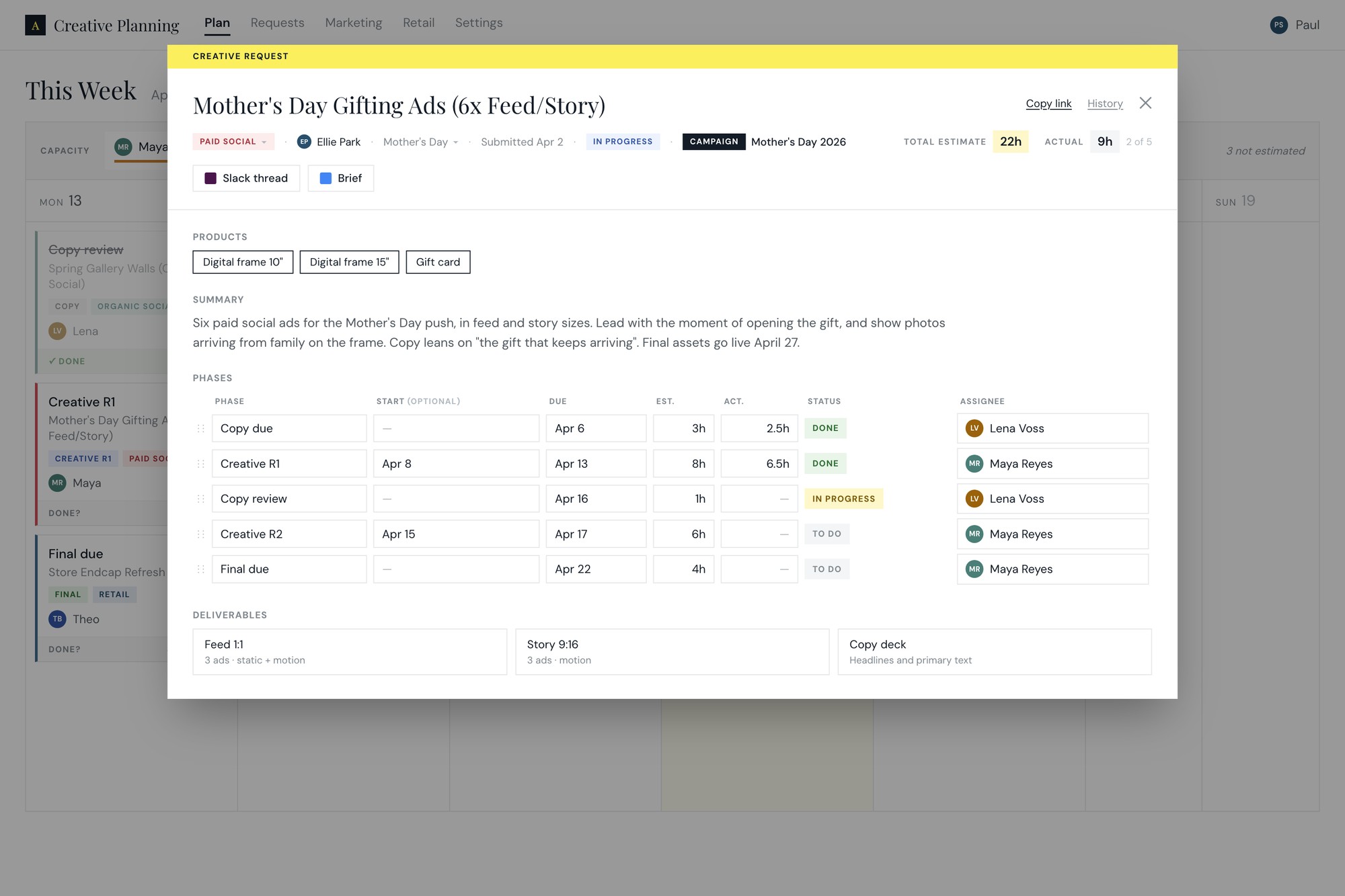Toggle TO DO status for Creative R2

tap(827, 534)
